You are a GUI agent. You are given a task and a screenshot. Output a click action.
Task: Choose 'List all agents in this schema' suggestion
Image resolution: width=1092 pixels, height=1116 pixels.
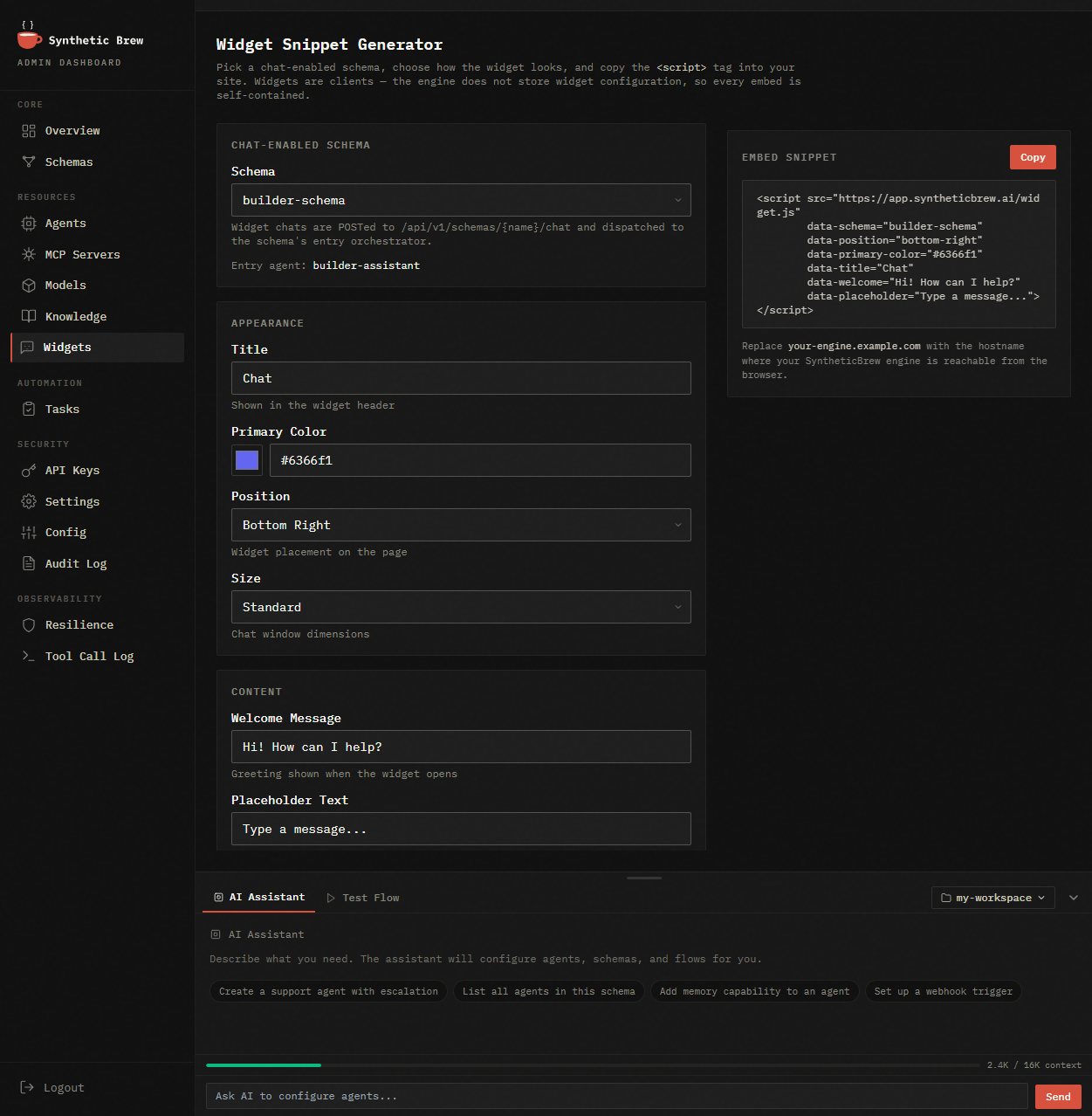pos(549,992)
